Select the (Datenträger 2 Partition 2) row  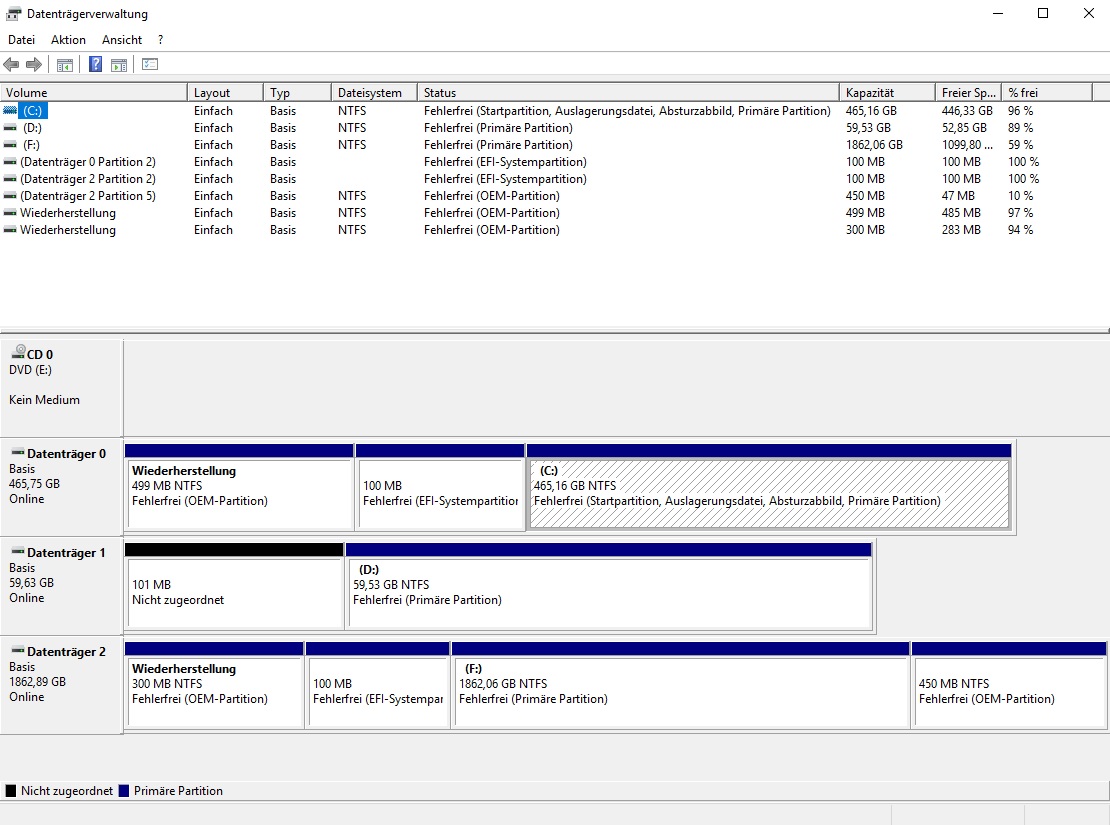click(x=554, y=178)
